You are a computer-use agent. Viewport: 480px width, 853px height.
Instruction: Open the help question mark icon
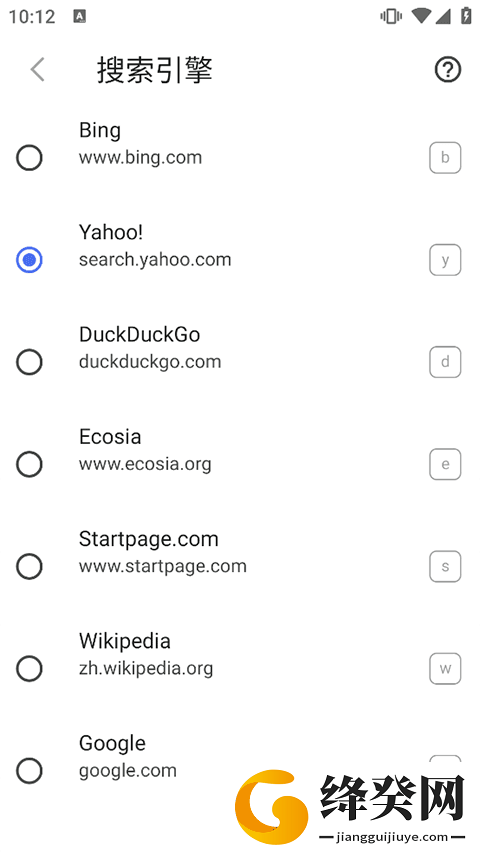coord(447,70)
